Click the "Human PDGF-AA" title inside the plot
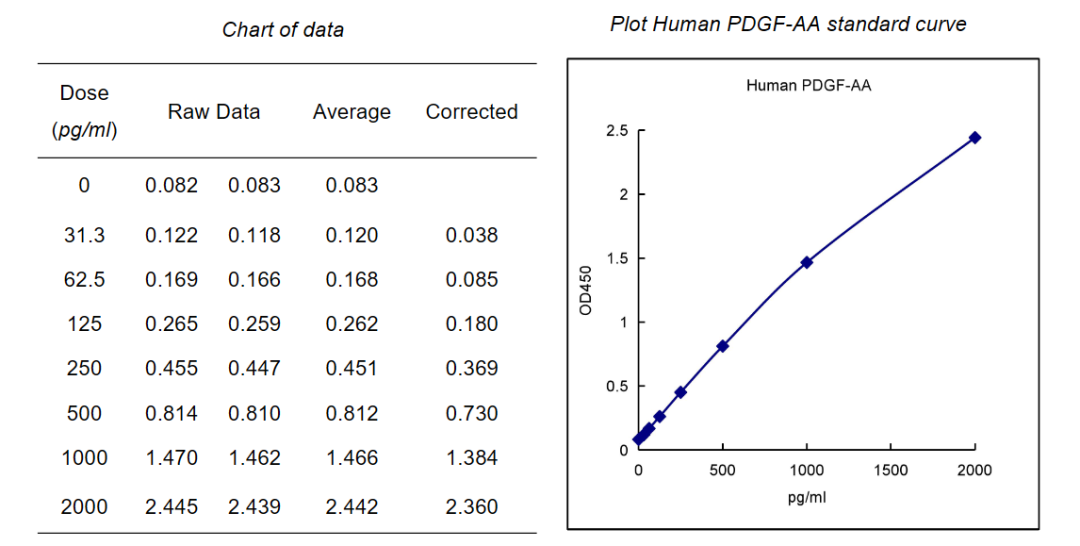The width and height of the screenshot is (1080, 546). 808,86
